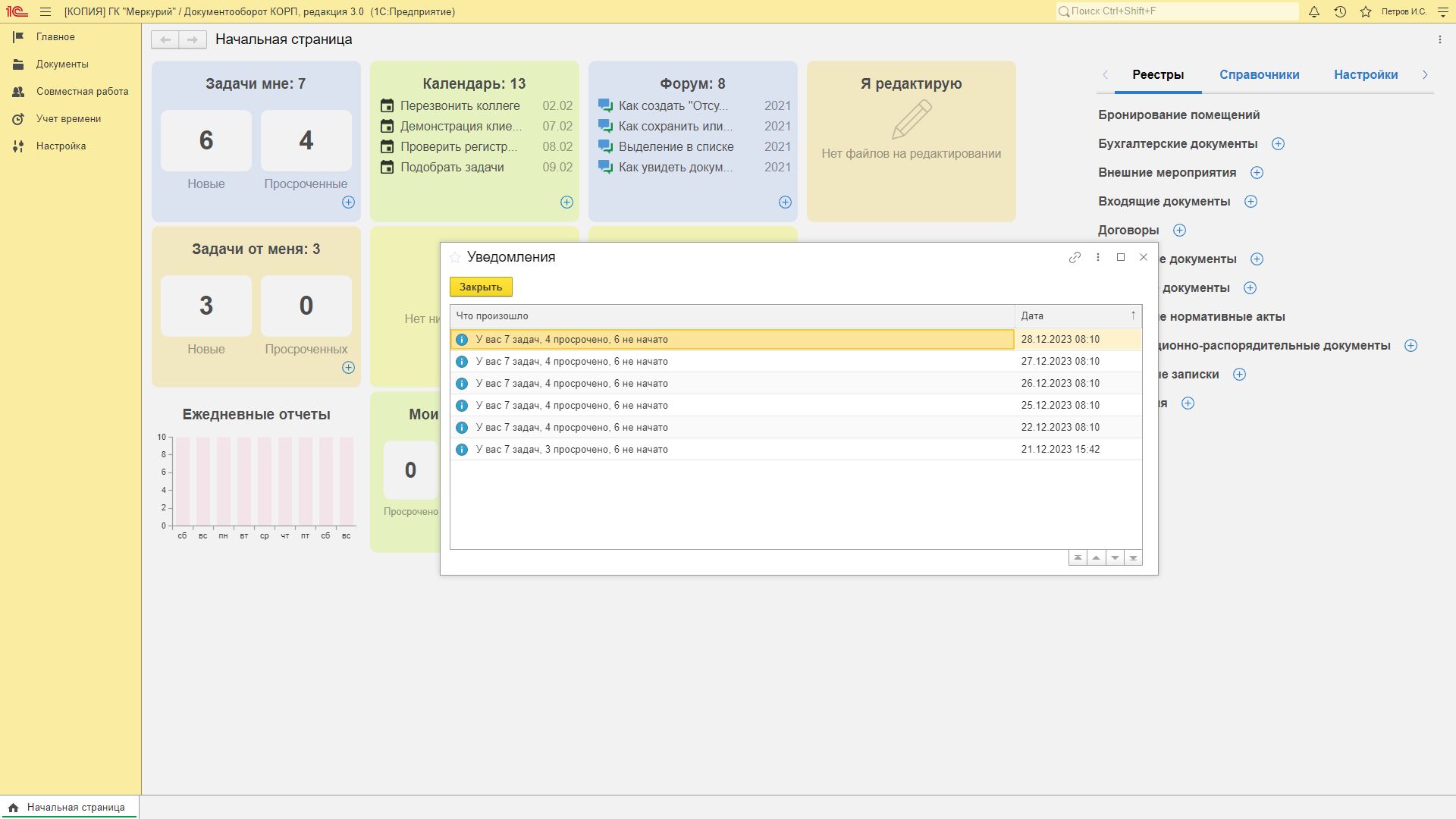The height and width of the screenshot is (819, 1456).
Task: Get link to Уведомления window
Action: click(1075, 257)
